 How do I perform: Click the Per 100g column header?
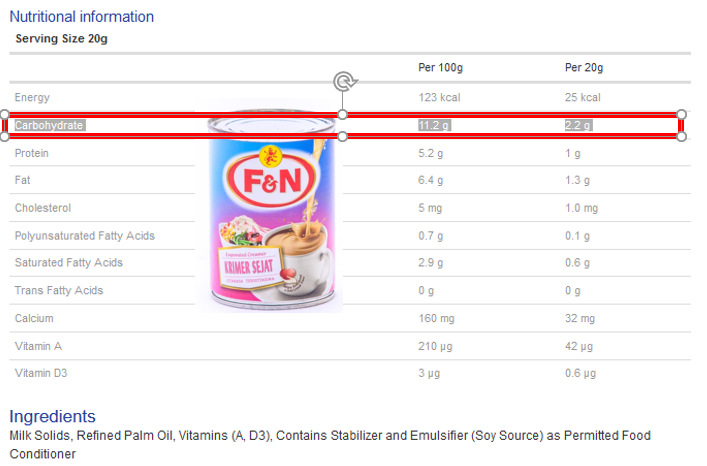click(441, 68)
